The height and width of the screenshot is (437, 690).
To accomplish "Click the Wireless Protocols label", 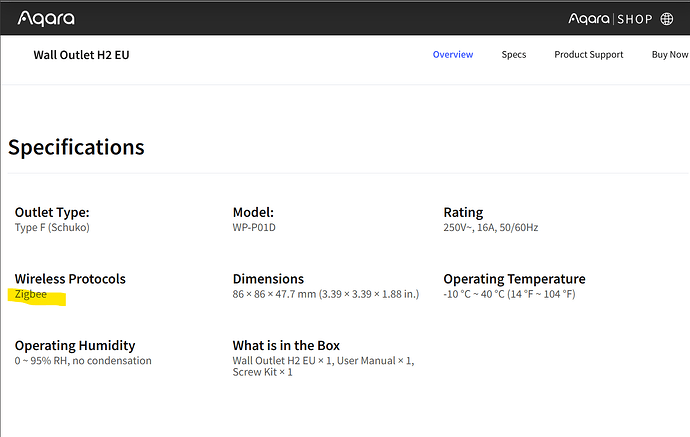I will 70,279.
